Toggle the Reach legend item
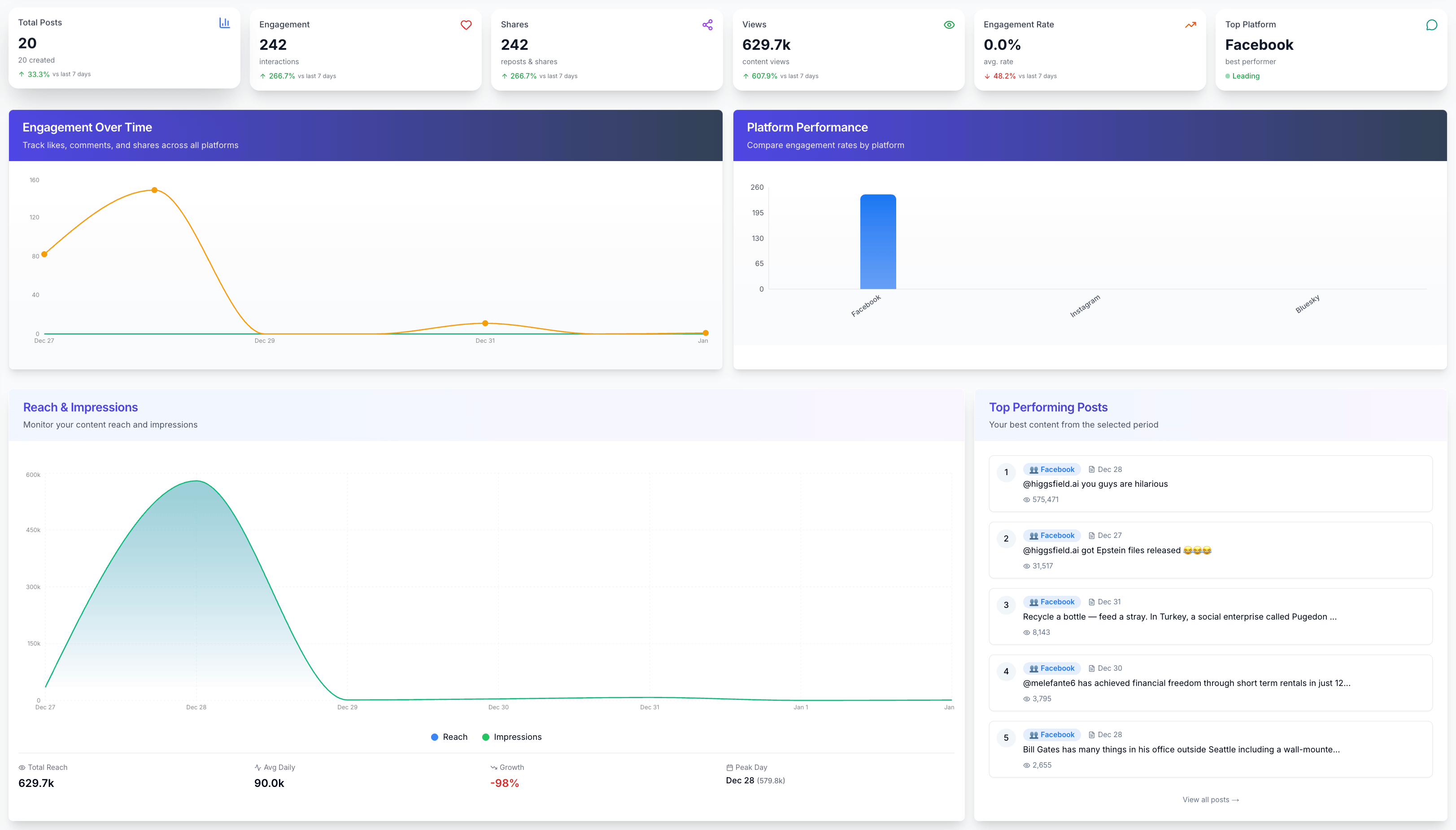Screen dimensions: 1456x830 (x=449, y=737)
